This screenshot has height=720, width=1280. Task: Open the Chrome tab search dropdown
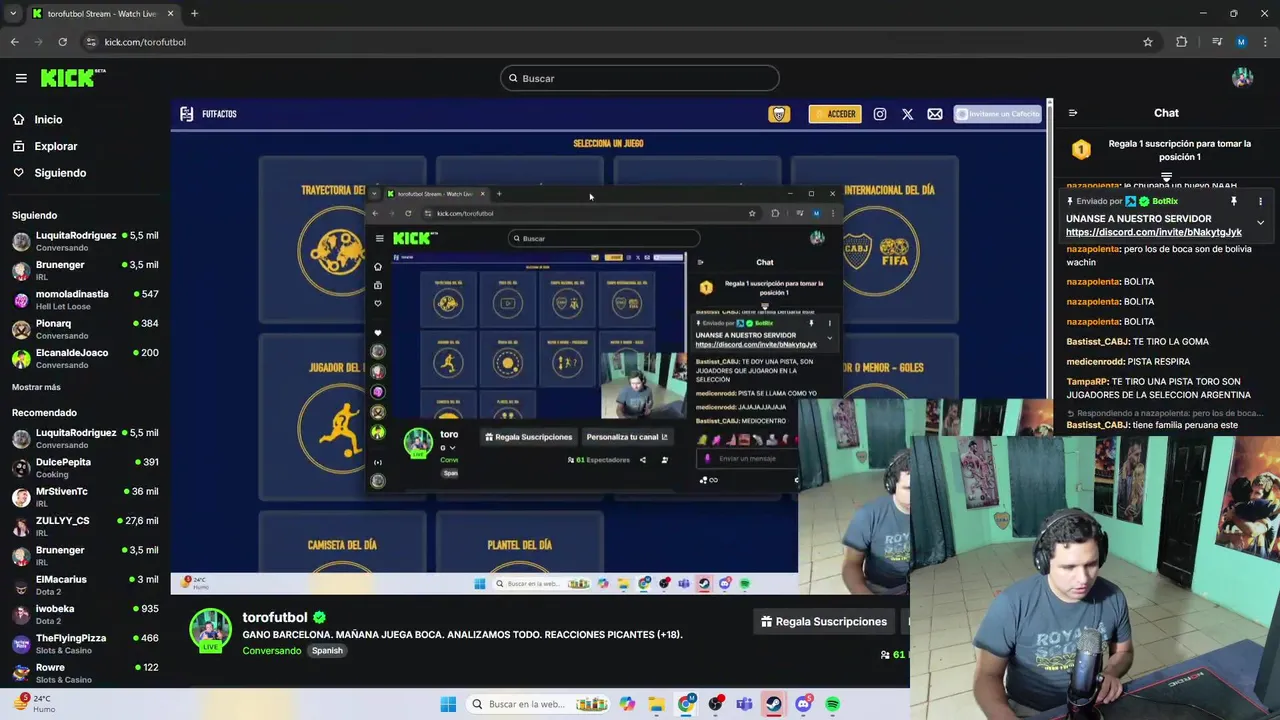point(13,14)
